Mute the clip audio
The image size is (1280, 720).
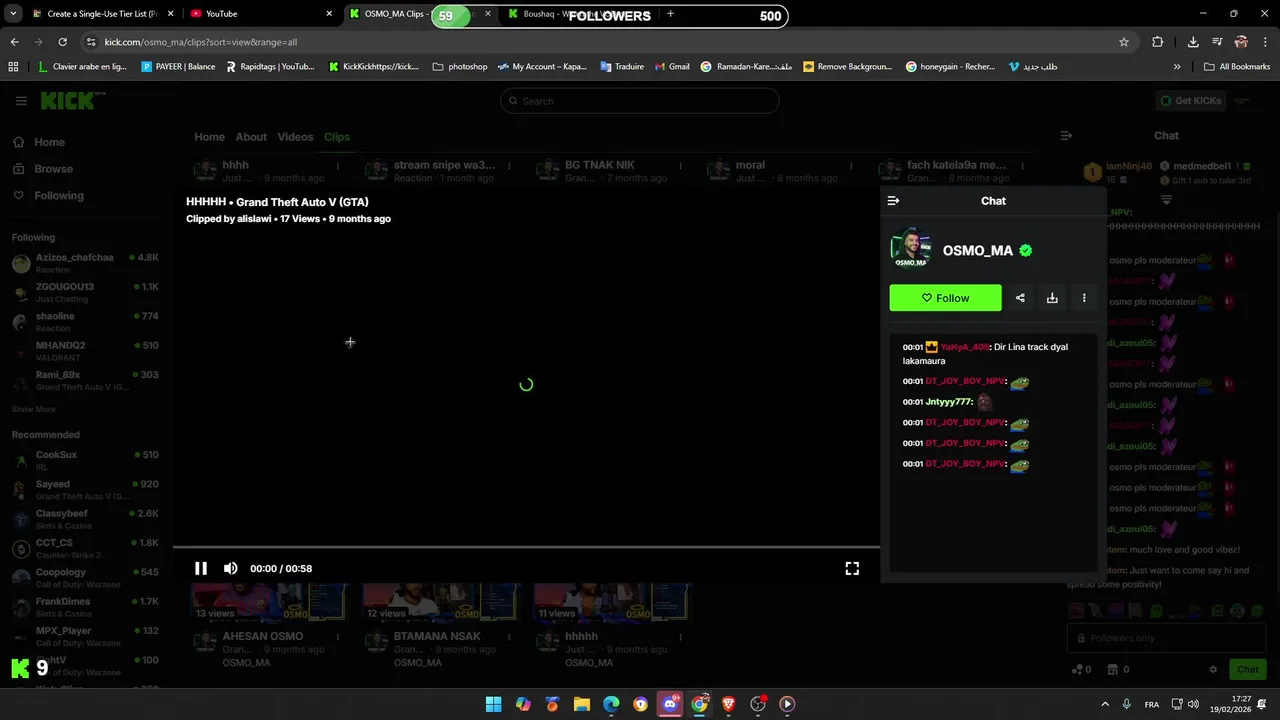coord(231,568)
